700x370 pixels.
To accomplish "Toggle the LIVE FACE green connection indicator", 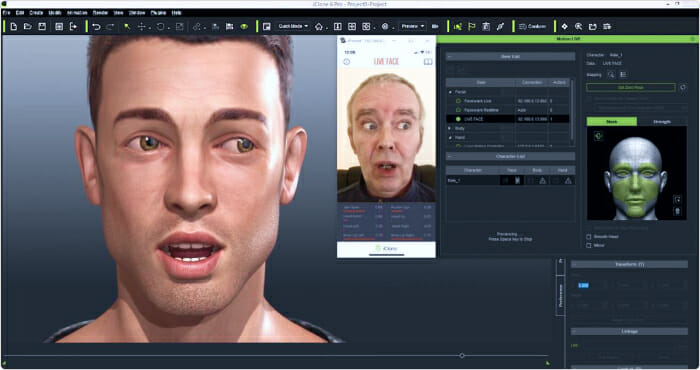I will coord(458,119).
